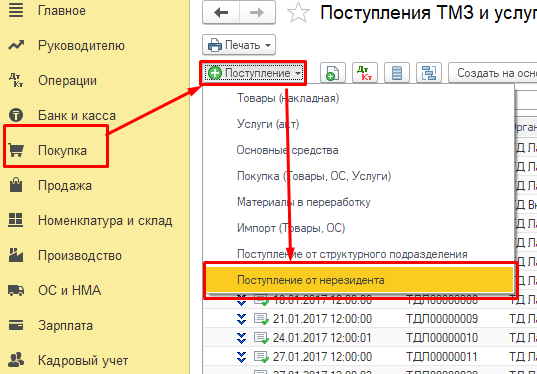Viewport: 537px width, 374px height.
Task: Go back with the left arrow button
Action: coord(221,13)
